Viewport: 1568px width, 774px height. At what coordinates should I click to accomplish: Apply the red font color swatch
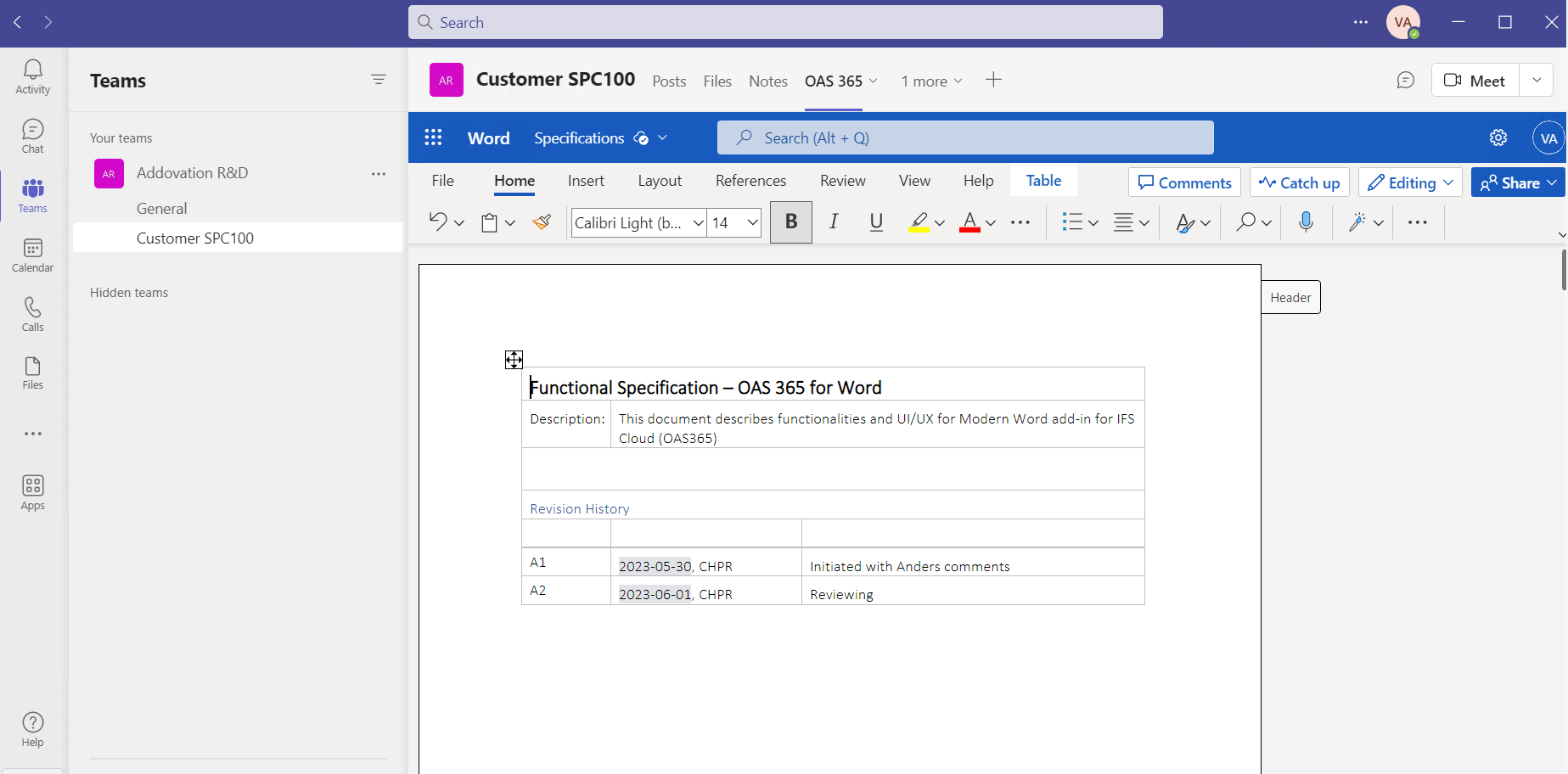(969, 222)
